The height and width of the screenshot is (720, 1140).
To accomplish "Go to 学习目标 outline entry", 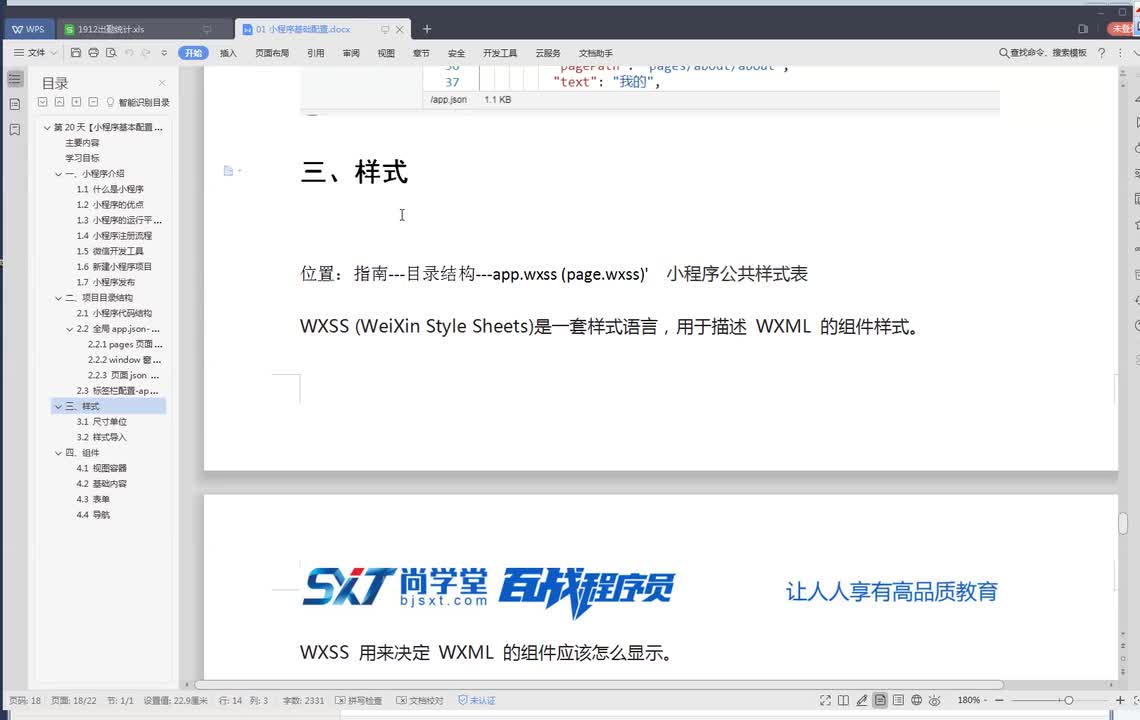I will 82,158.
